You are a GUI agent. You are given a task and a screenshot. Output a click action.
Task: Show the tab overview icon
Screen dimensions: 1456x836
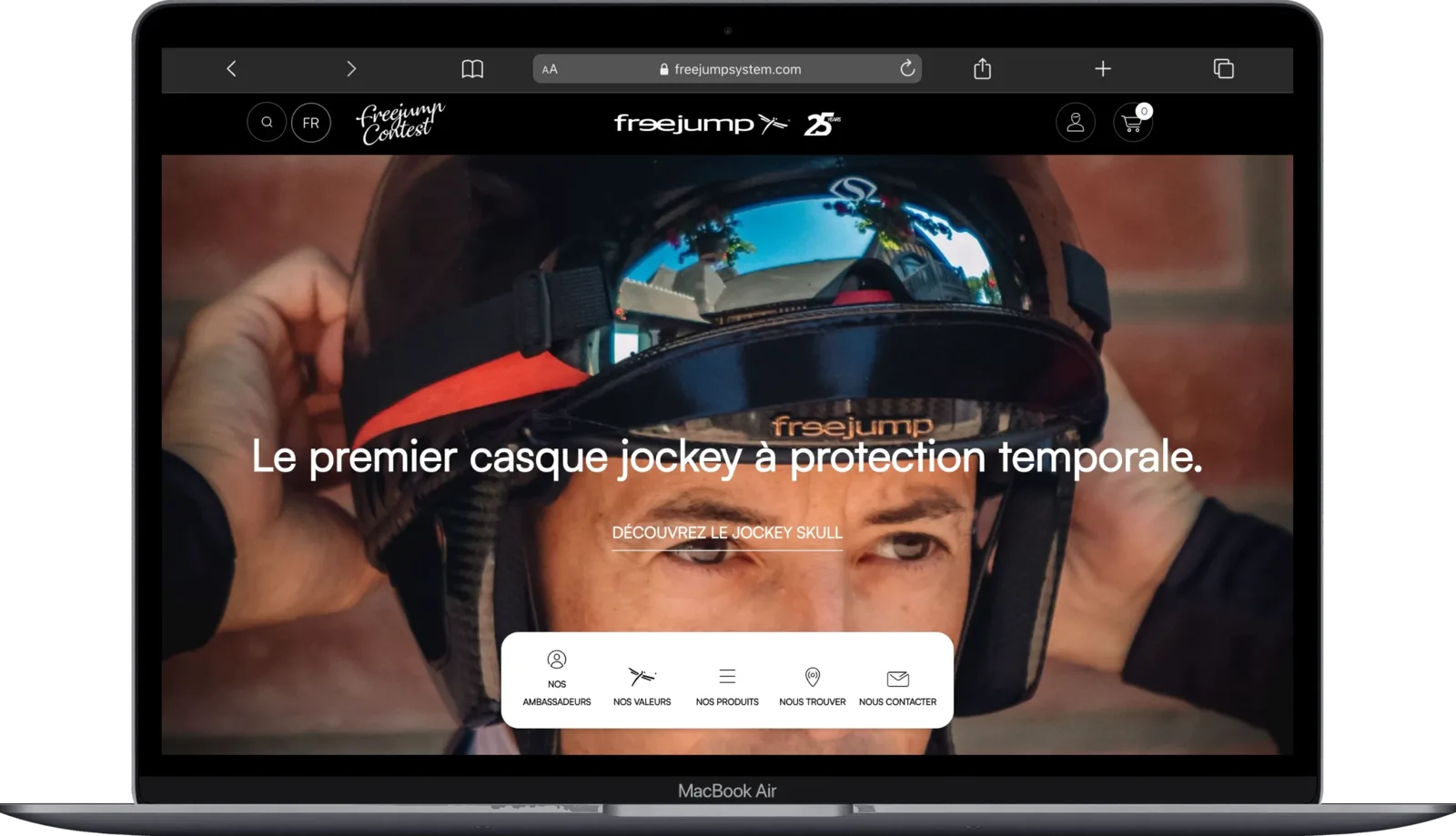pyautogui.click(x=1224, y=69)
